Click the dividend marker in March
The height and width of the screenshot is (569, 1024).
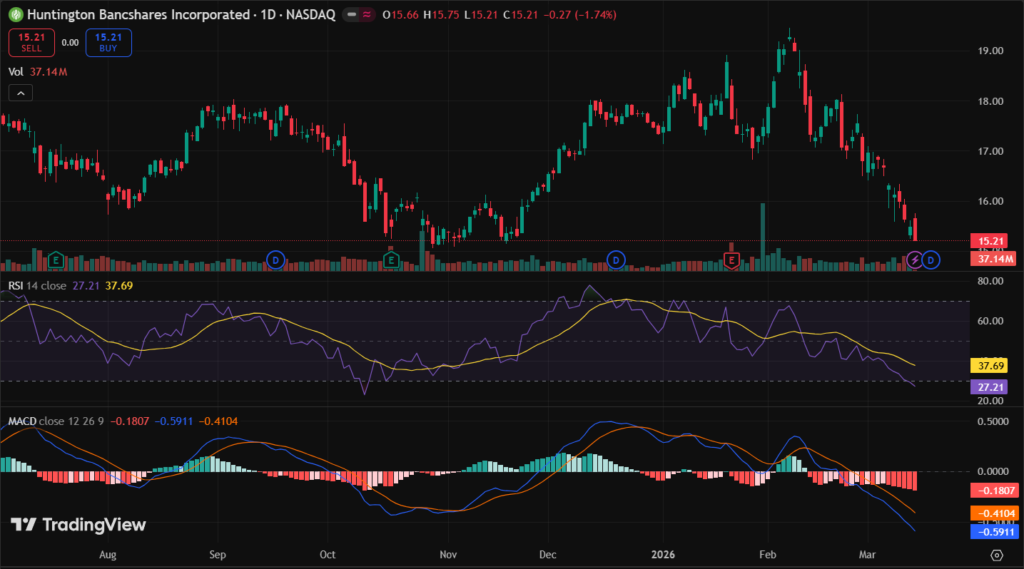click(x=930, y=260)
